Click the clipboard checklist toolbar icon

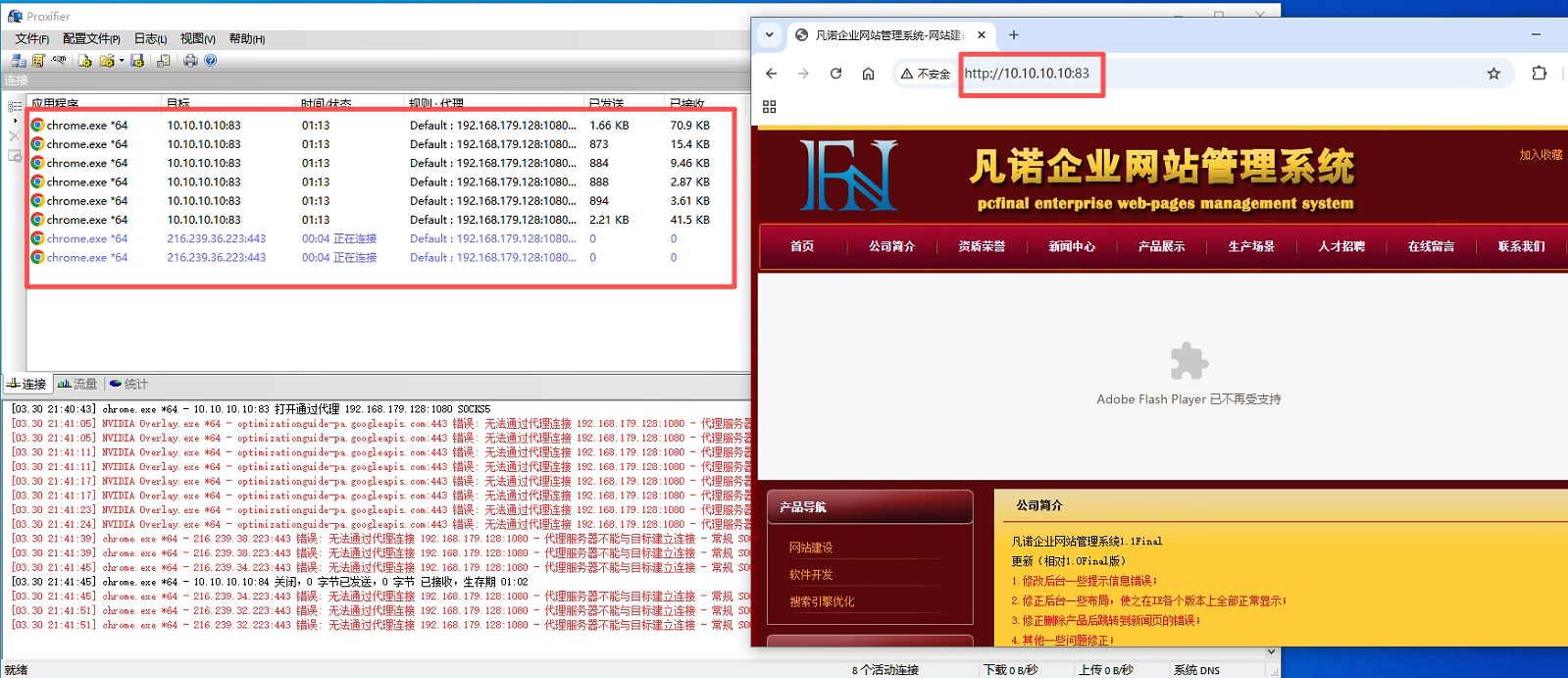(163, 61)
